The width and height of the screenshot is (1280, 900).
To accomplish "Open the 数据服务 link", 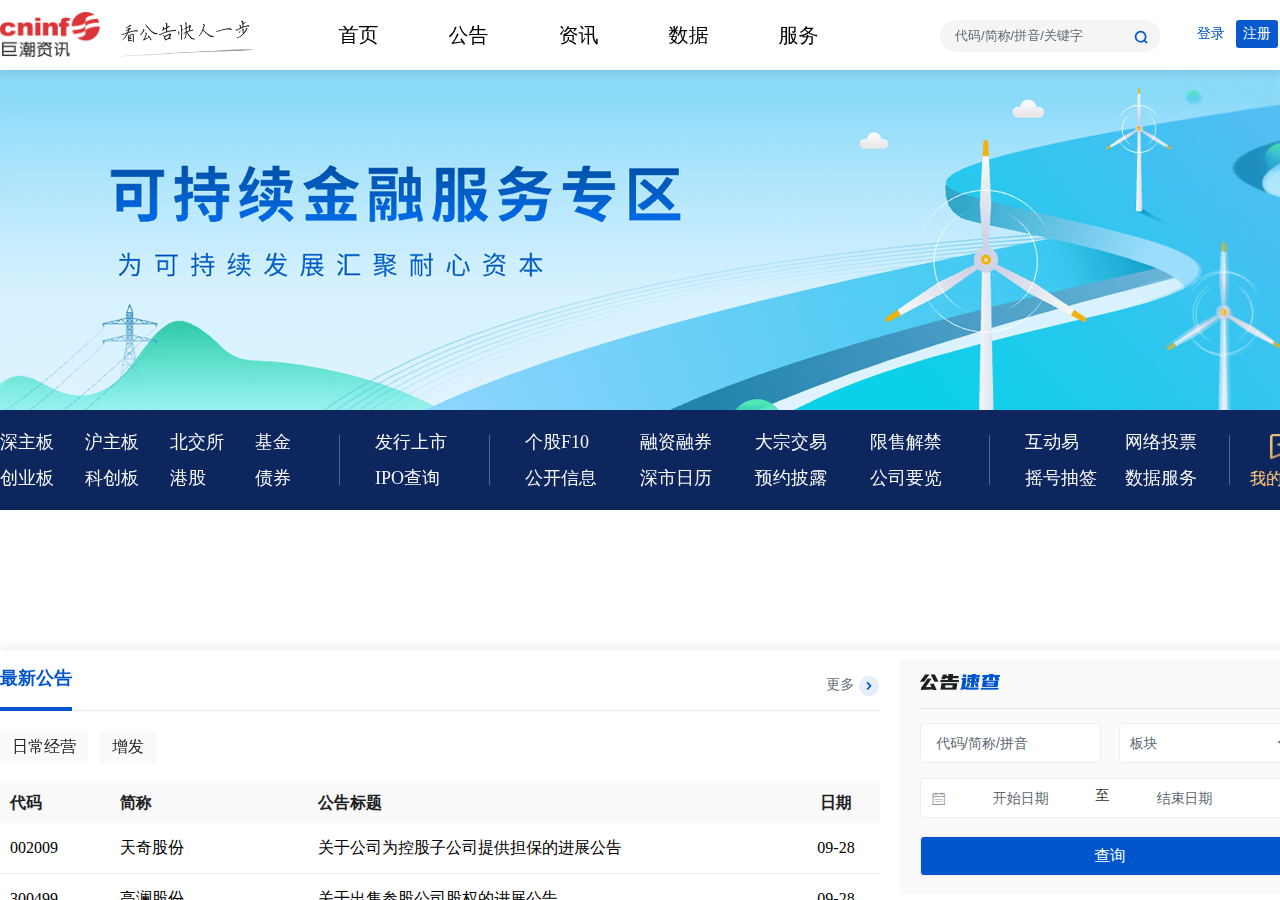I will click(1161, 478).
